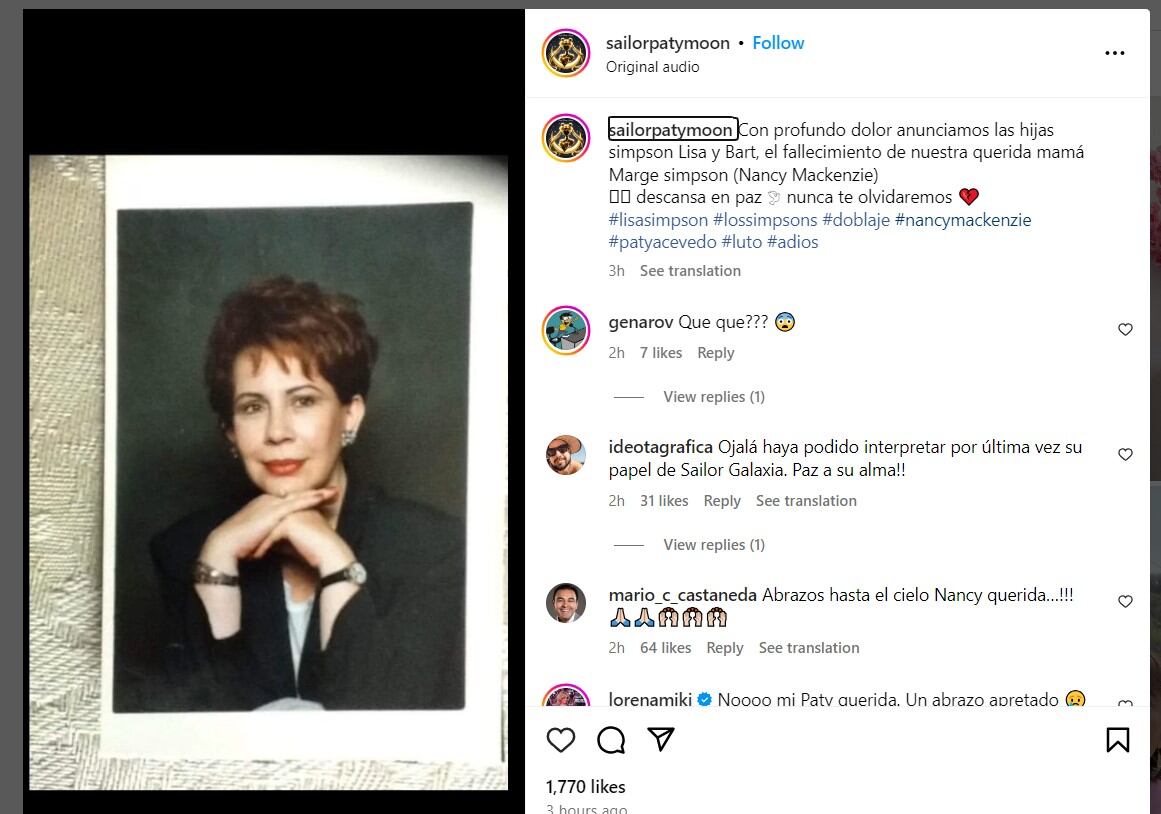The width and height of the screenshot is (1161, 814).
Task: Open the comment bubble icon
Action: pos(611,739)
